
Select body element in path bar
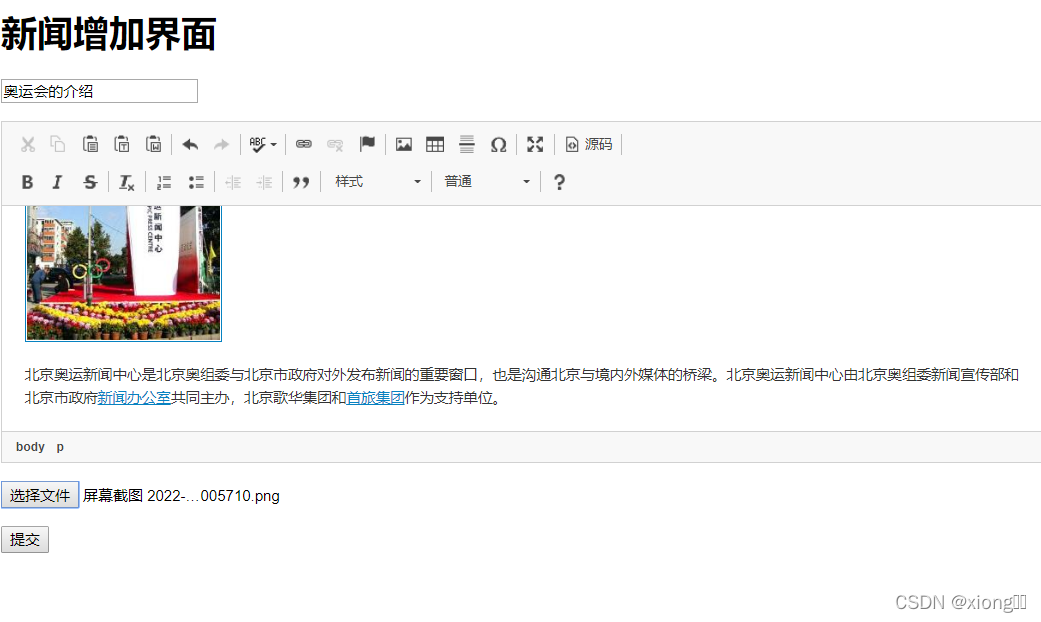click(30, 447)
